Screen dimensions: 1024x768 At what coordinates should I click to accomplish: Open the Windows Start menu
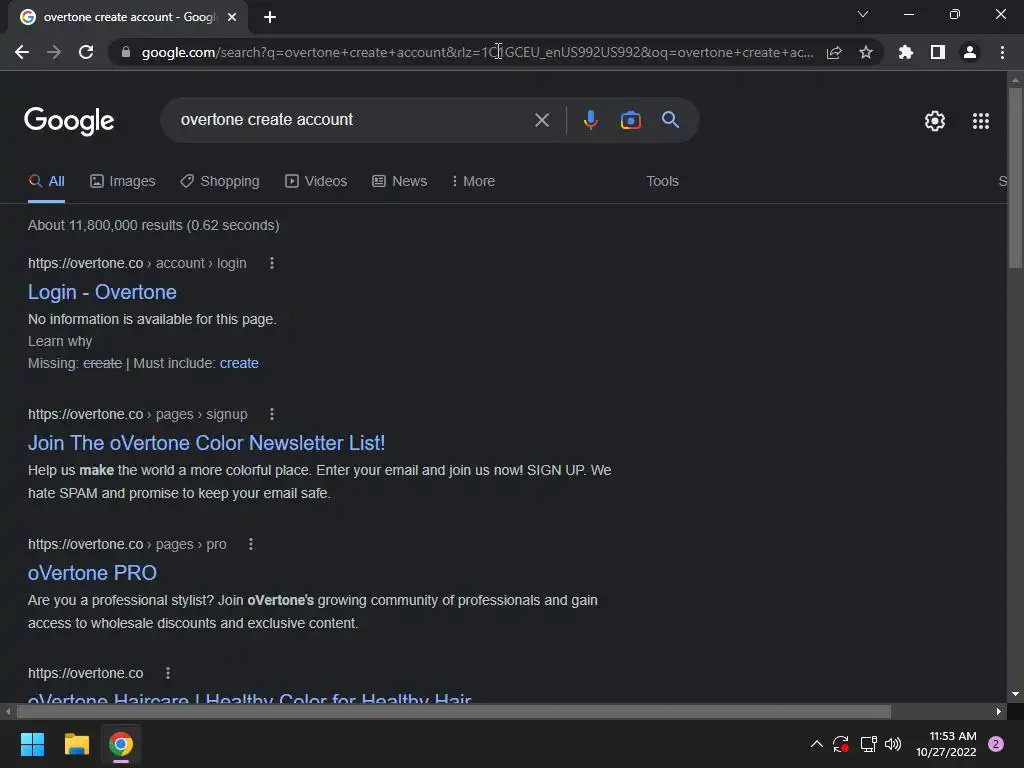point(32,744)
